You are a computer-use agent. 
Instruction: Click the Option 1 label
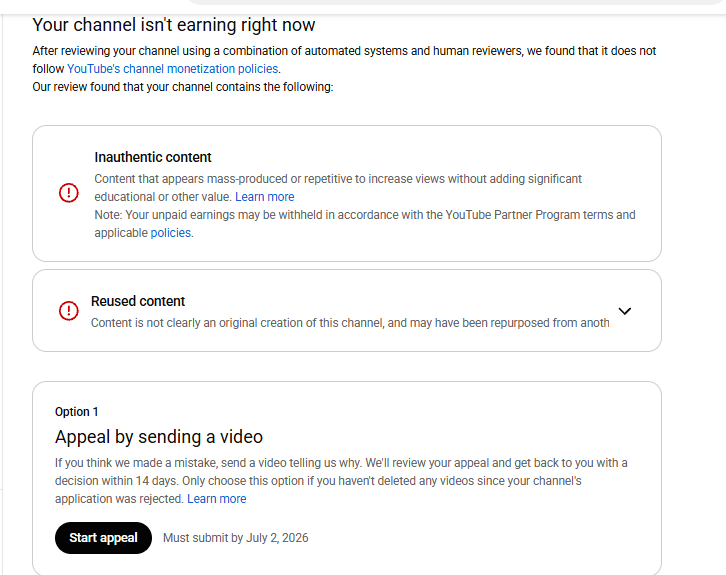pos(76,412)
